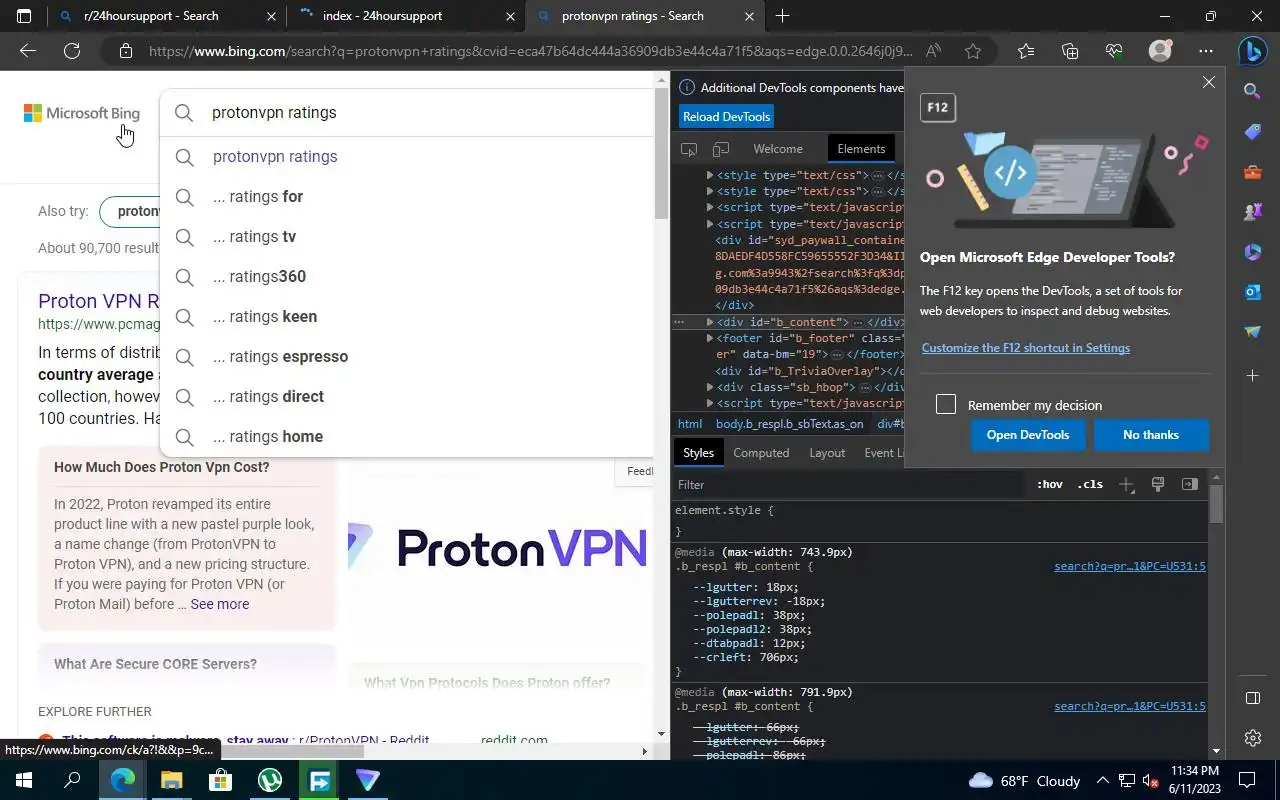Open the sidebar Microsoft 365 icon

click(x=1253, y=252)
